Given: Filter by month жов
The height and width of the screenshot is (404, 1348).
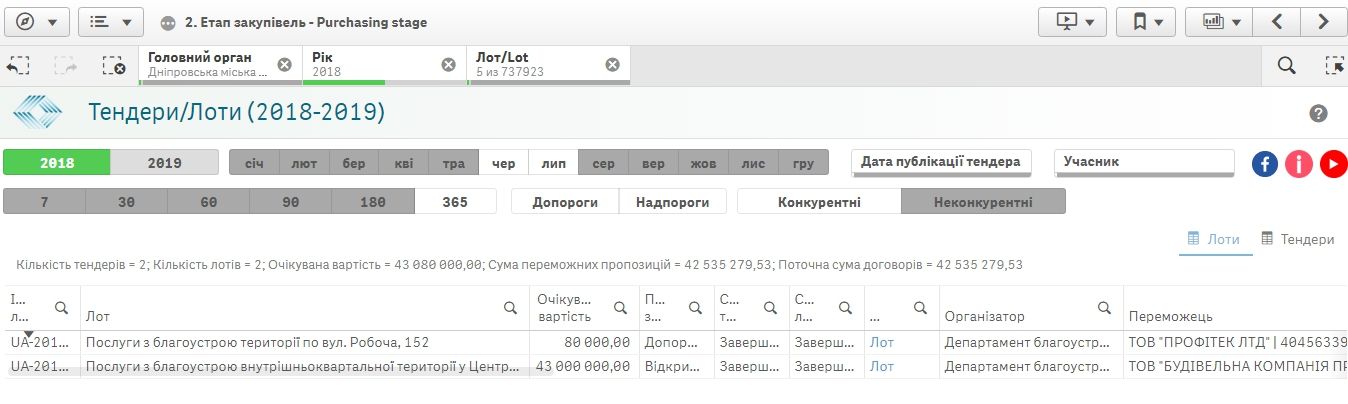Looking at the screenshot, I should point(704,163).
